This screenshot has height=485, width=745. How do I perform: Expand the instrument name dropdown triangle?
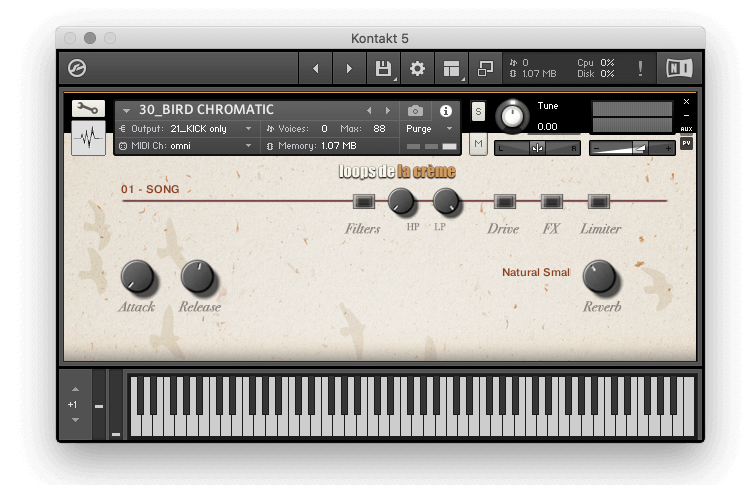click(126, 111)
